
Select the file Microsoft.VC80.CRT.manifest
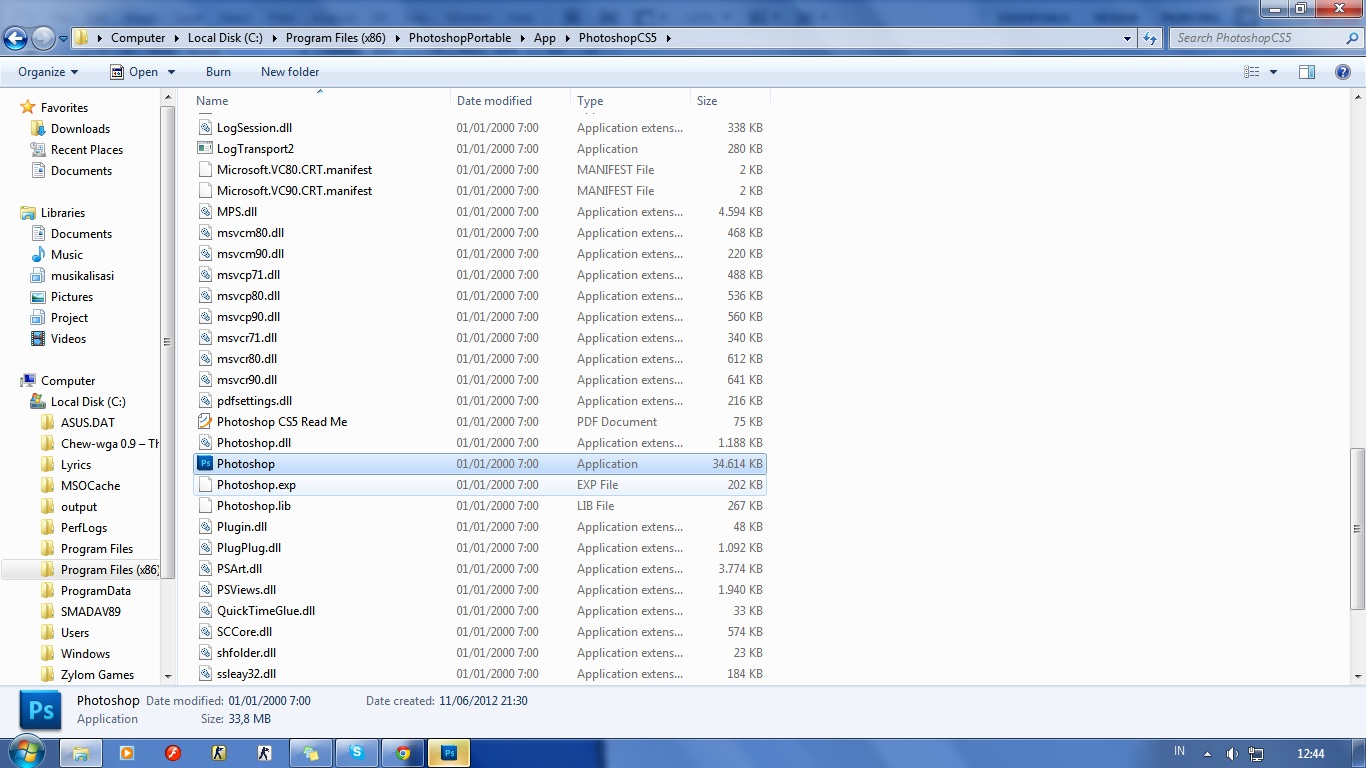pyautogui.click(x=480, y=169)
